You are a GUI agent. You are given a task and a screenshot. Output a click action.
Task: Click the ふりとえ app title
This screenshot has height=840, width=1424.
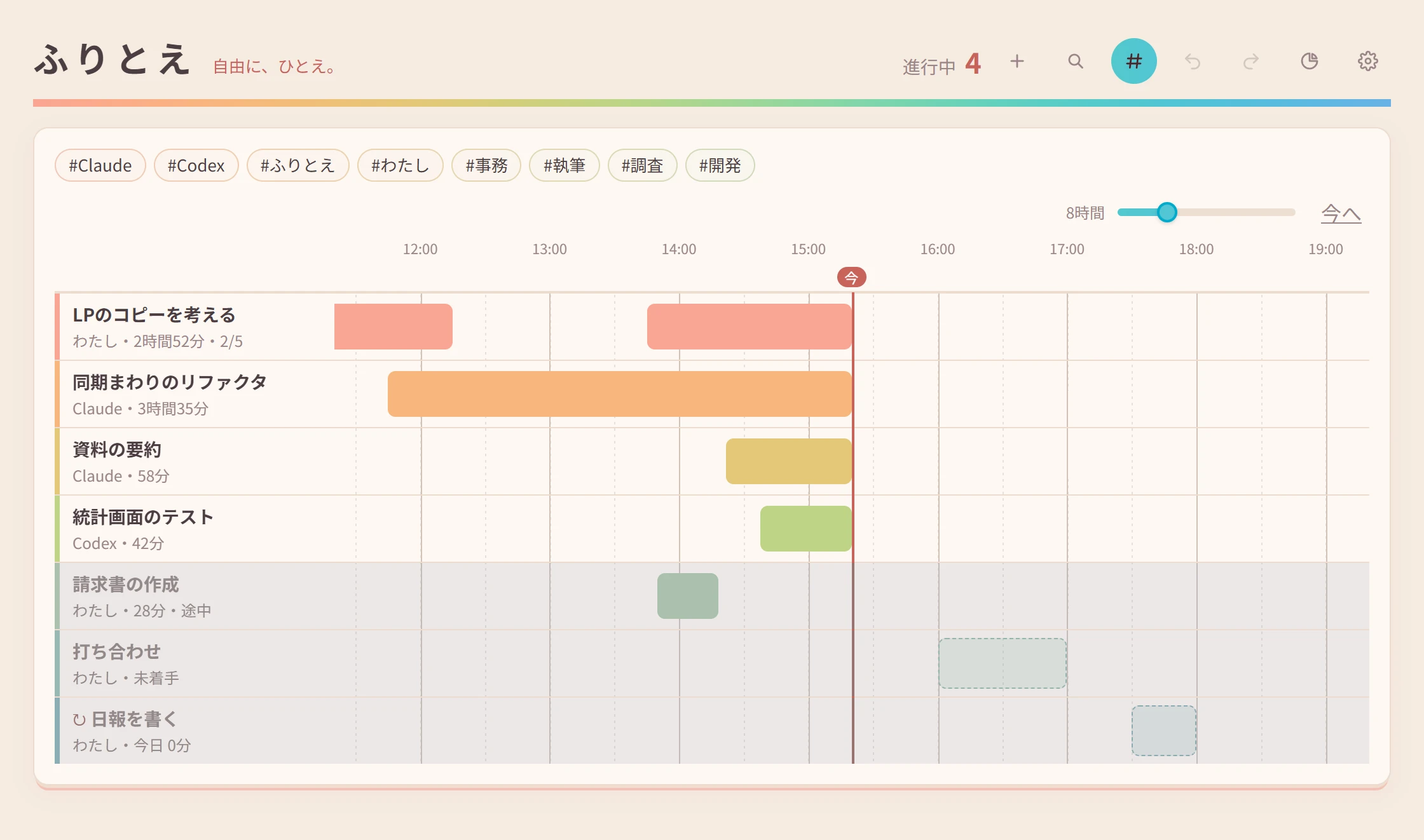point(113,60)
